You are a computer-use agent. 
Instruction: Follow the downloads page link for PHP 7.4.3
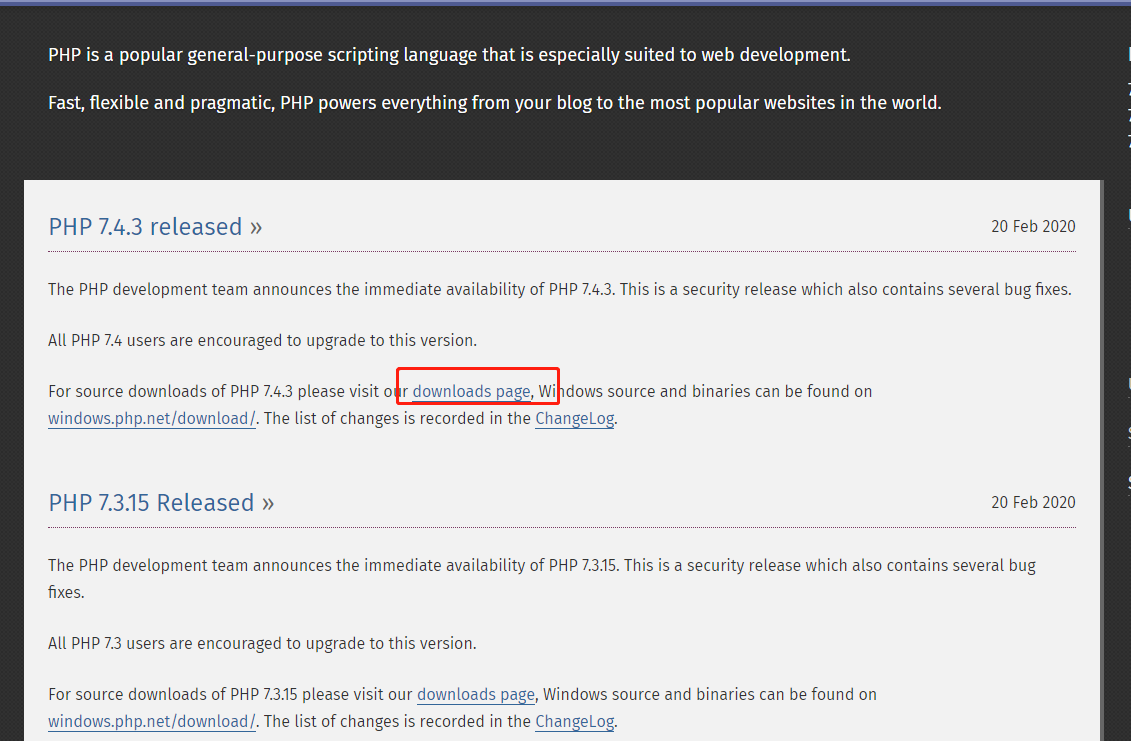(472, 391)
